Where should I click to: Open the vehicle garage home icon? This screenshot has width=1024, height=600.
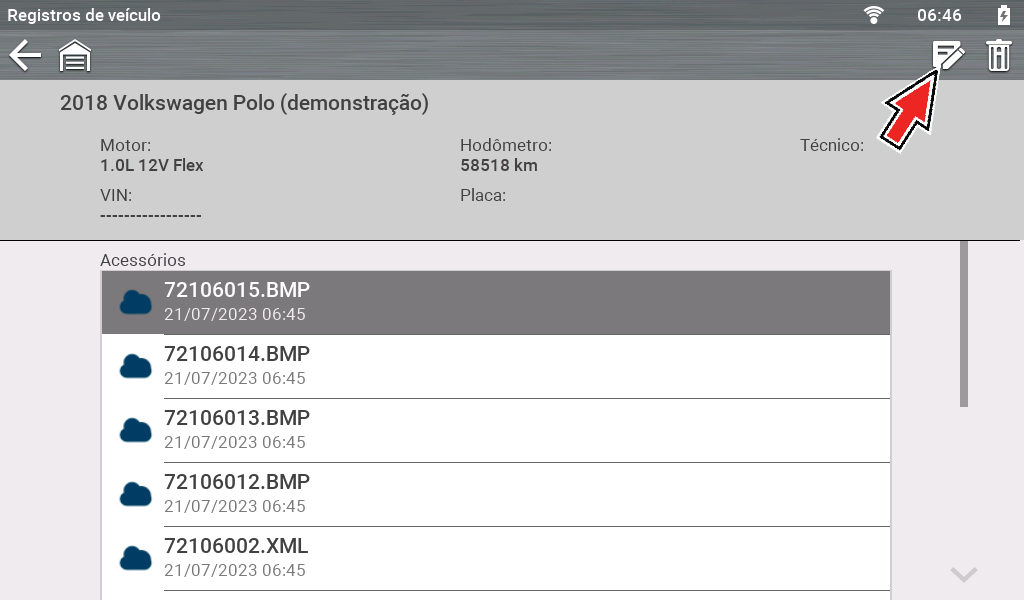pos(75,56)
